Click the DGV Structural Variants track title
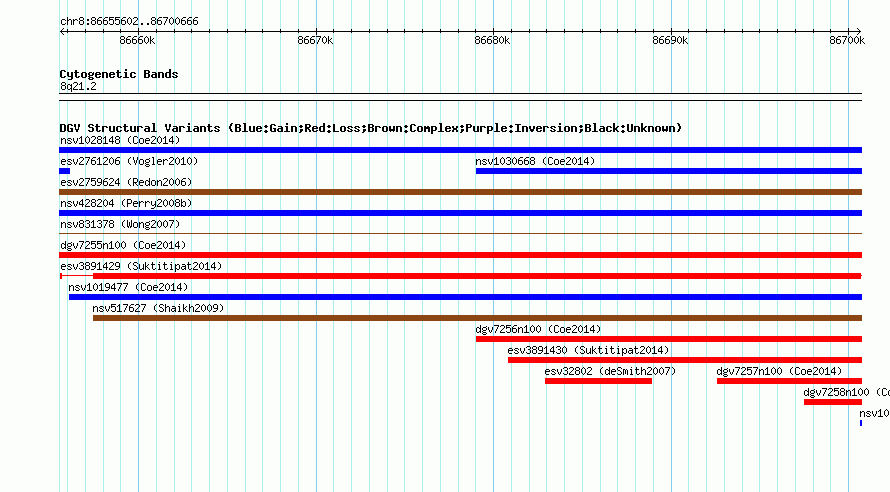This screenshot has height=492, width=890. pos(371,128)
